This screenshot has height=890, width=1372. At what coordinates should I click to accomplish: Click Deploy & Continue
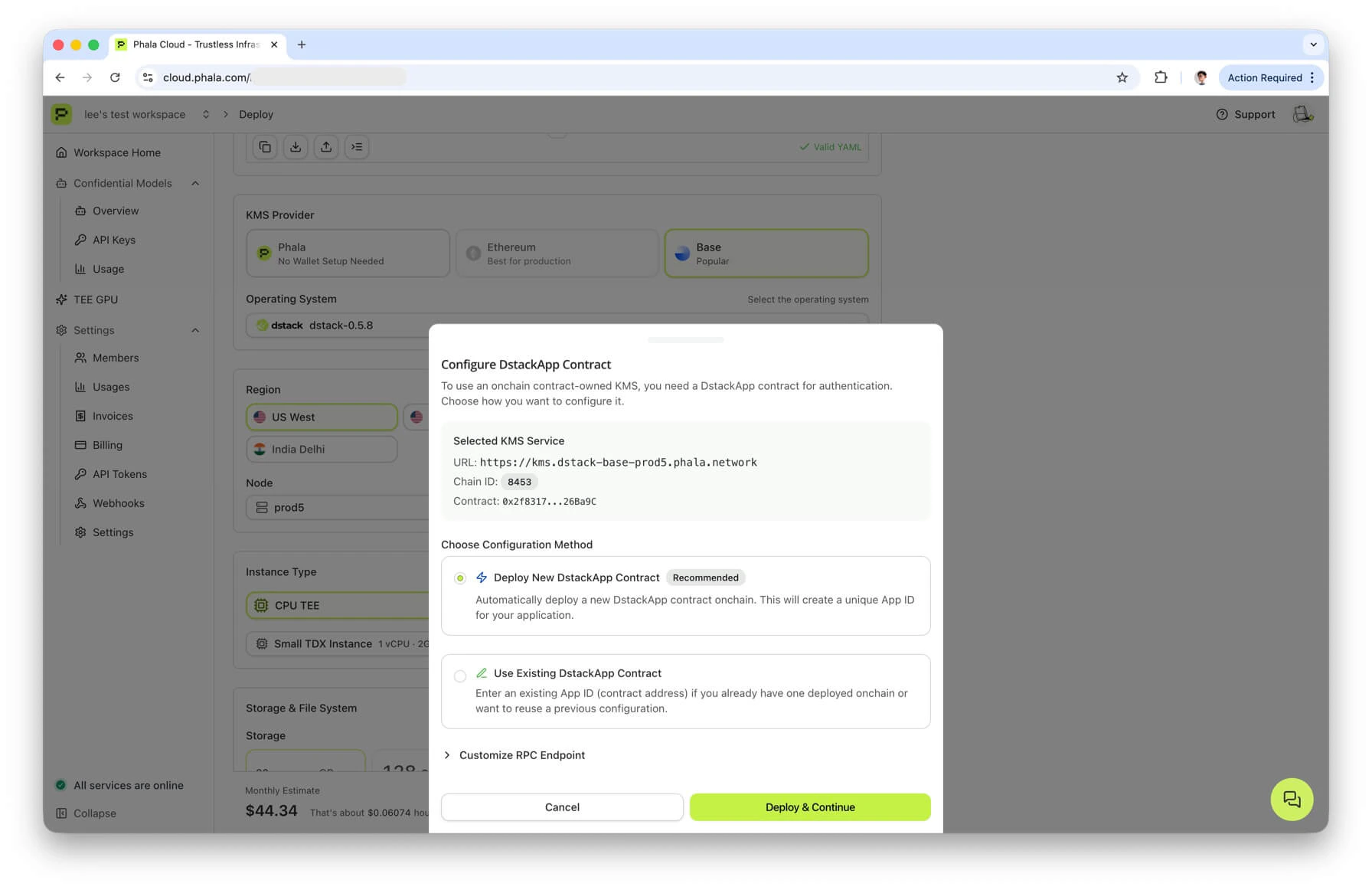pyautogui.click(x=809, y=807)
